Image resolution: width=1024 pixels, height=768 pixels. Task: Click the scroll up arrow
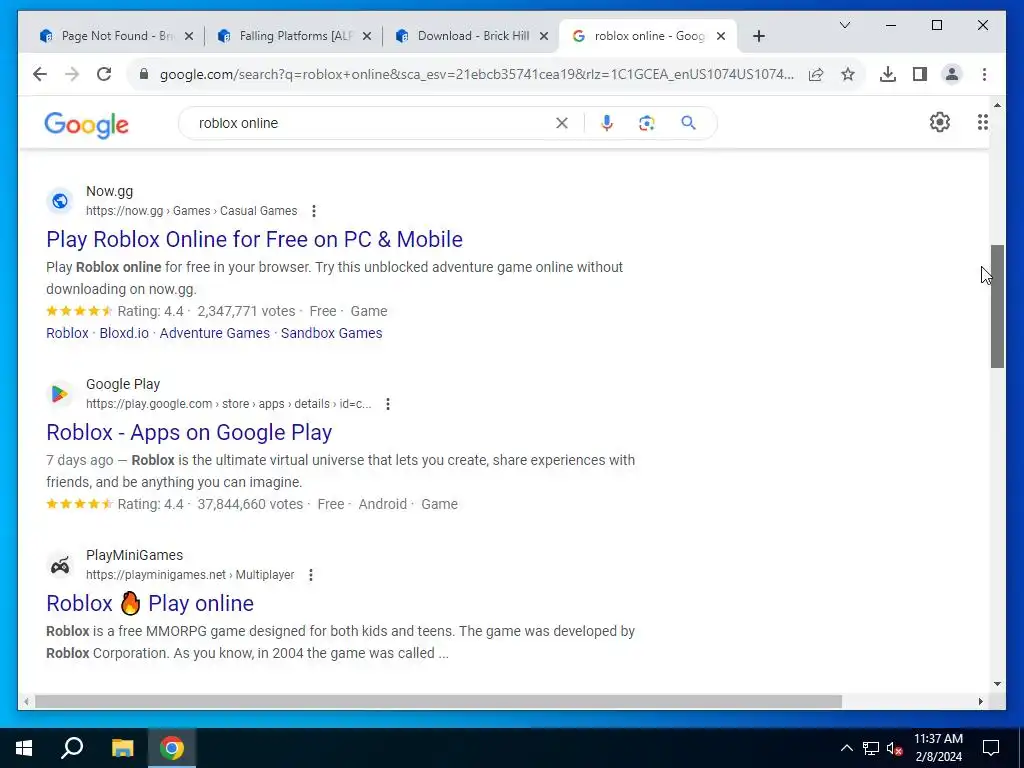tap(997, 104)
